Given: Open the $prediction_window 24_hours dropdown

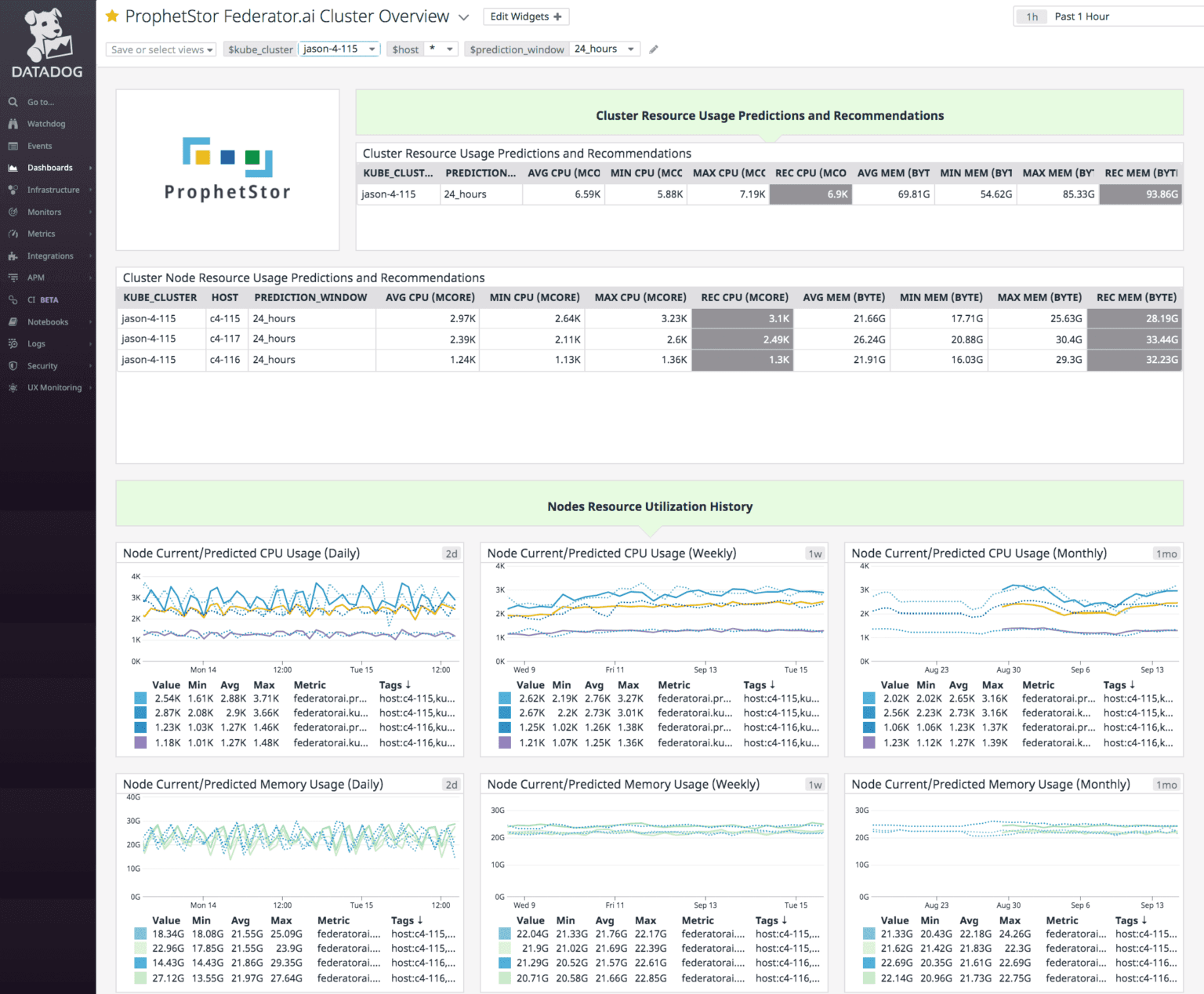Looking at the screenshot, I should tap(604, 49).
